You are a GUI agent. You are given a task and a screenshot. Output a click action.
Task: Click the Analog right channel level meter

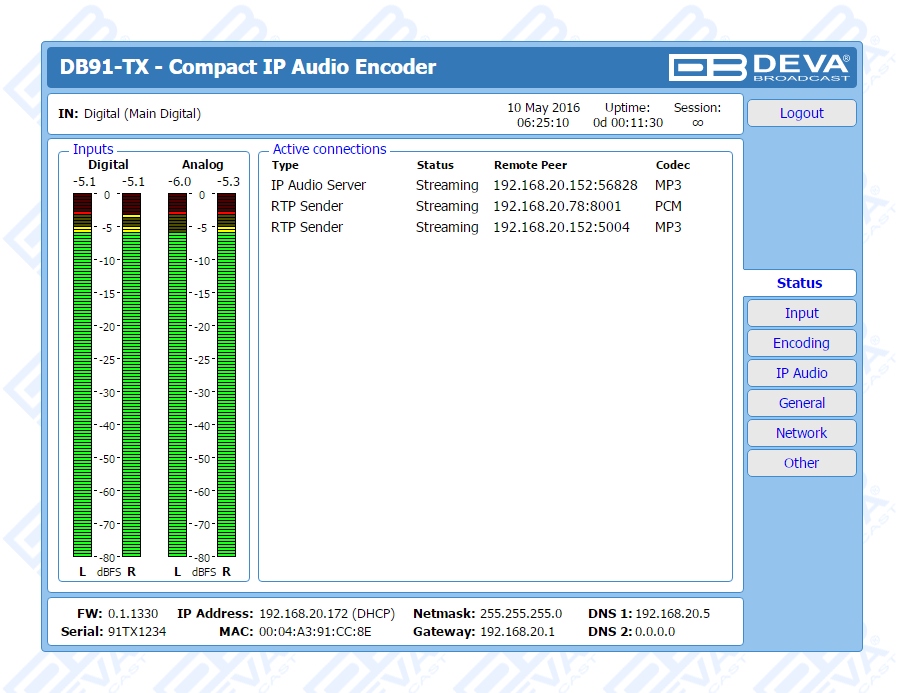pyautogui.click(x=226, y=375)
